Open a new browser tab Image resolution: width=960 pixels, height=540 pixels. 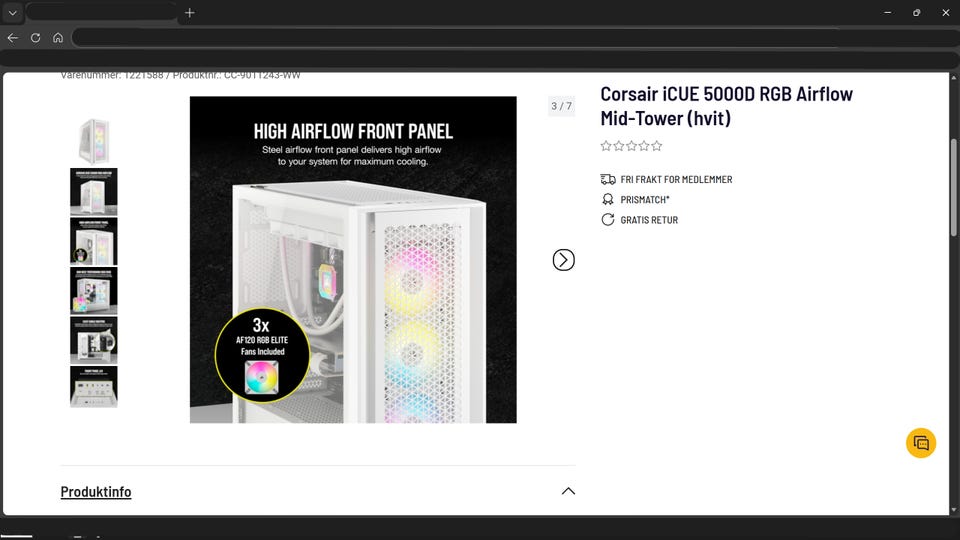190,13
